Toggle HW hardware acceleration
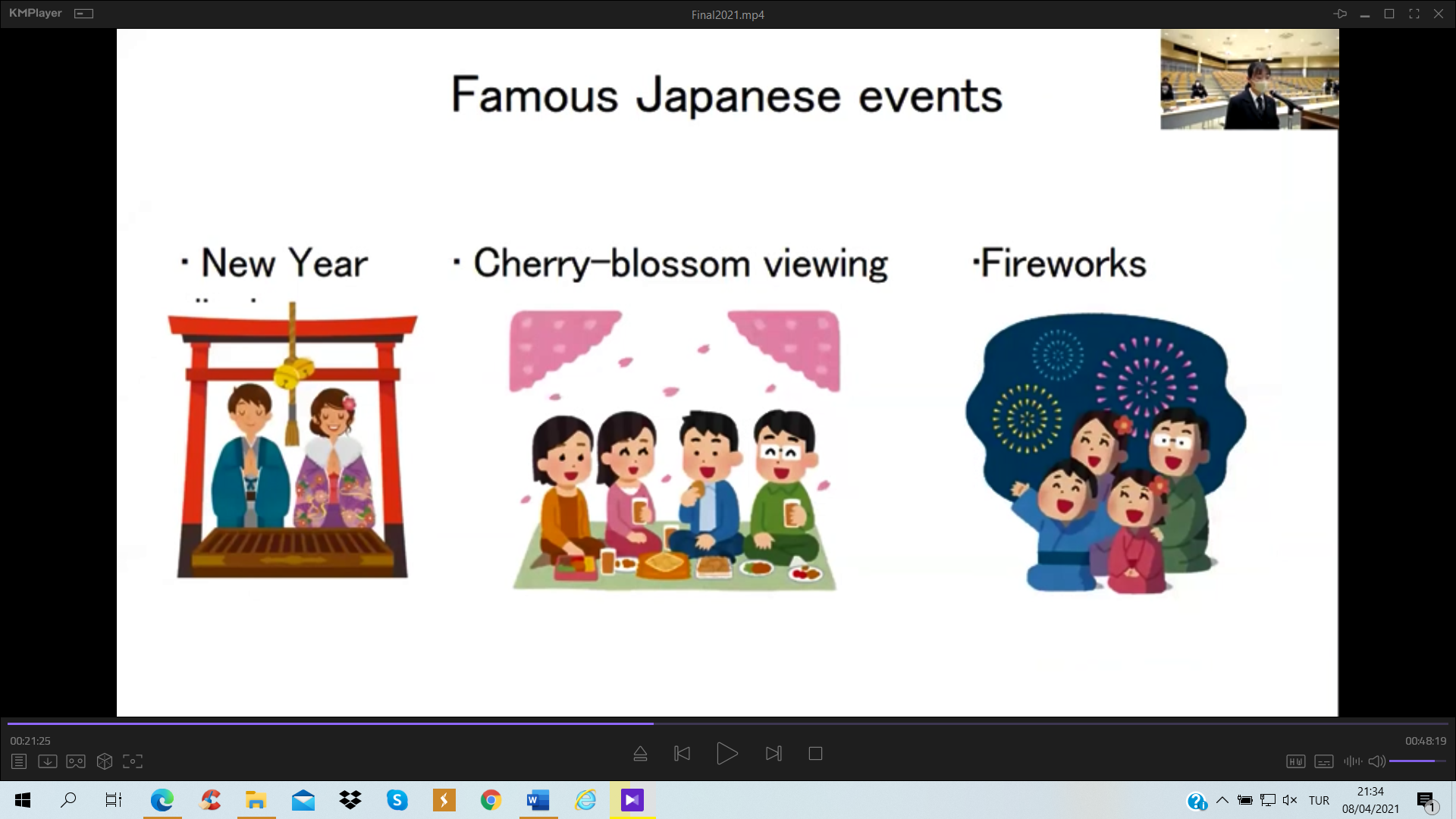The image size is (1456, 819). 1295,761
